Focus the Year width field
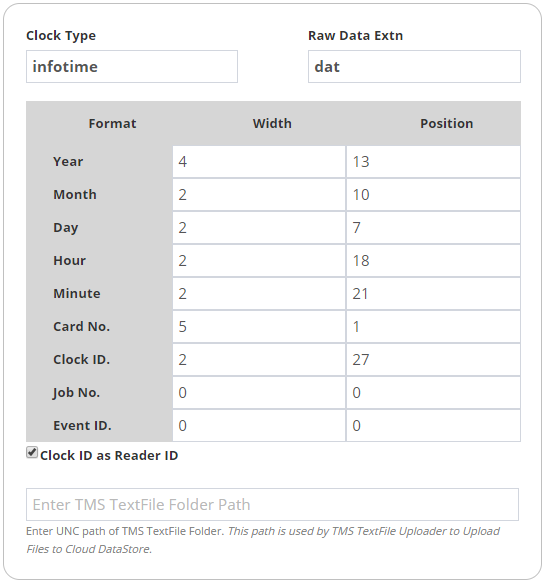The width and height of the screenshot is (544, 583). [x=259, y=162]
